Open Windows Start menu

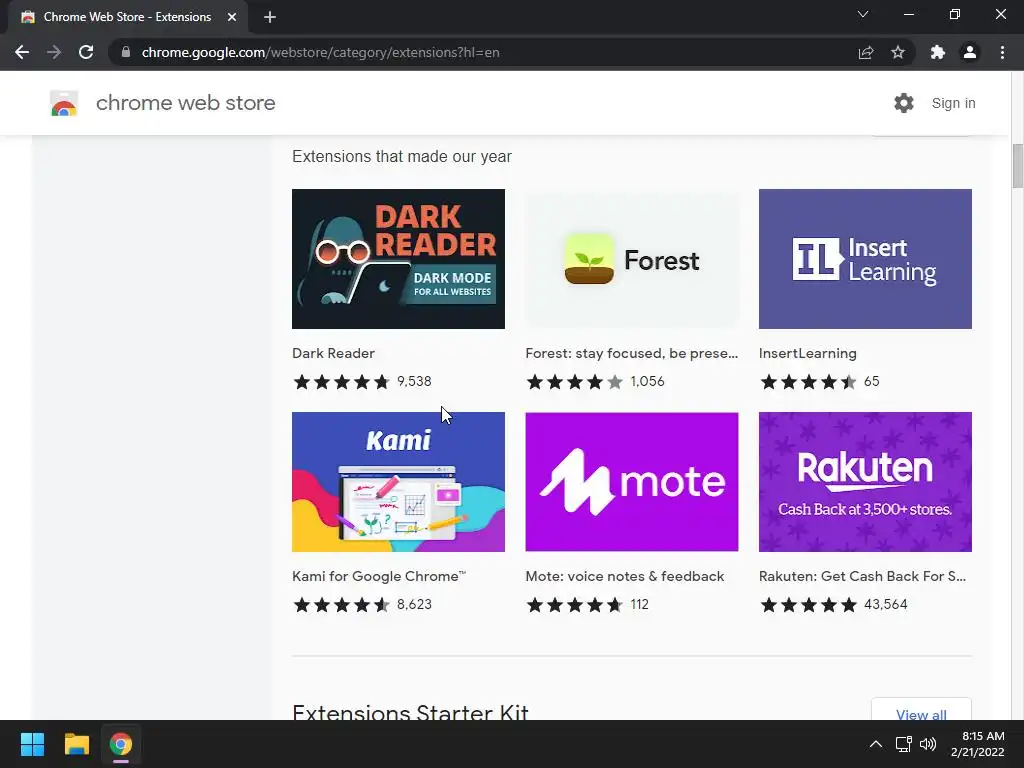(32, 744)
